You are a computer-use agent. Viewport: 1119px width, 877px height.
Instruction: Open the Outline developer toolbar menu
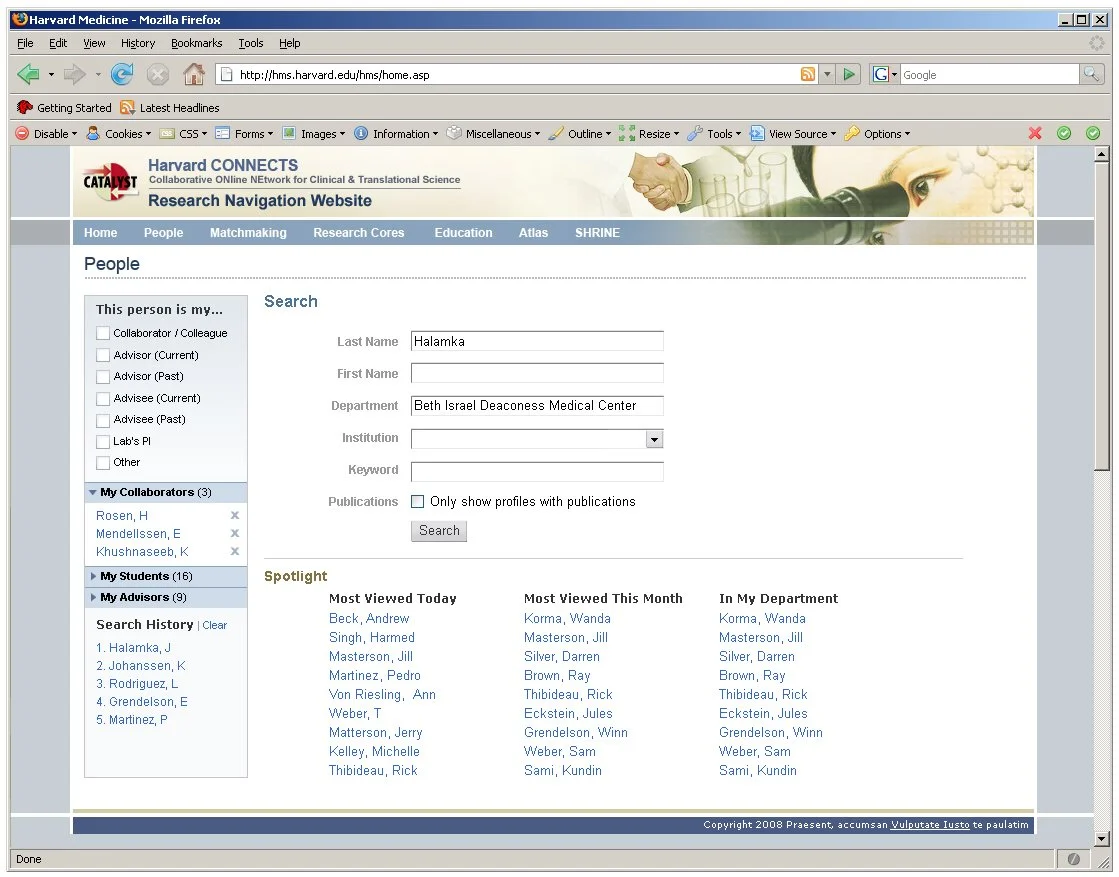point(579,133)
